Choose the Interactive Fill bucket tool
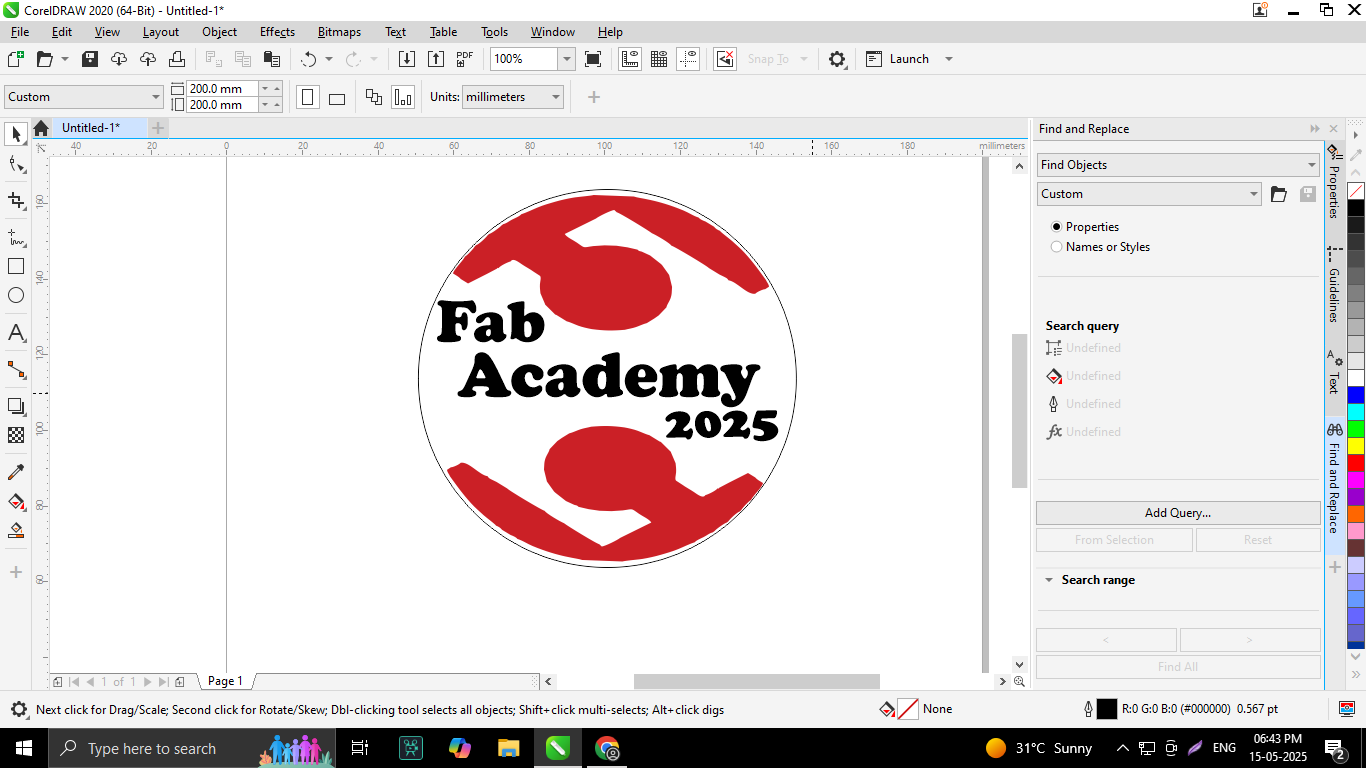The width and height of the screenshot is (1366, 768). (16, 501)
